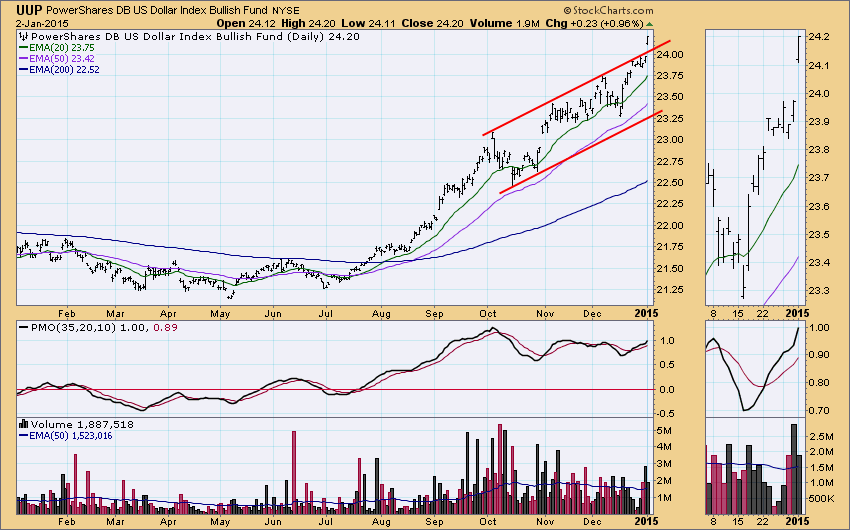Viewport: 850px width, 530px height.
Task: Click the red 0.89 PMO signal value
Action: click(x=165, y=327)
